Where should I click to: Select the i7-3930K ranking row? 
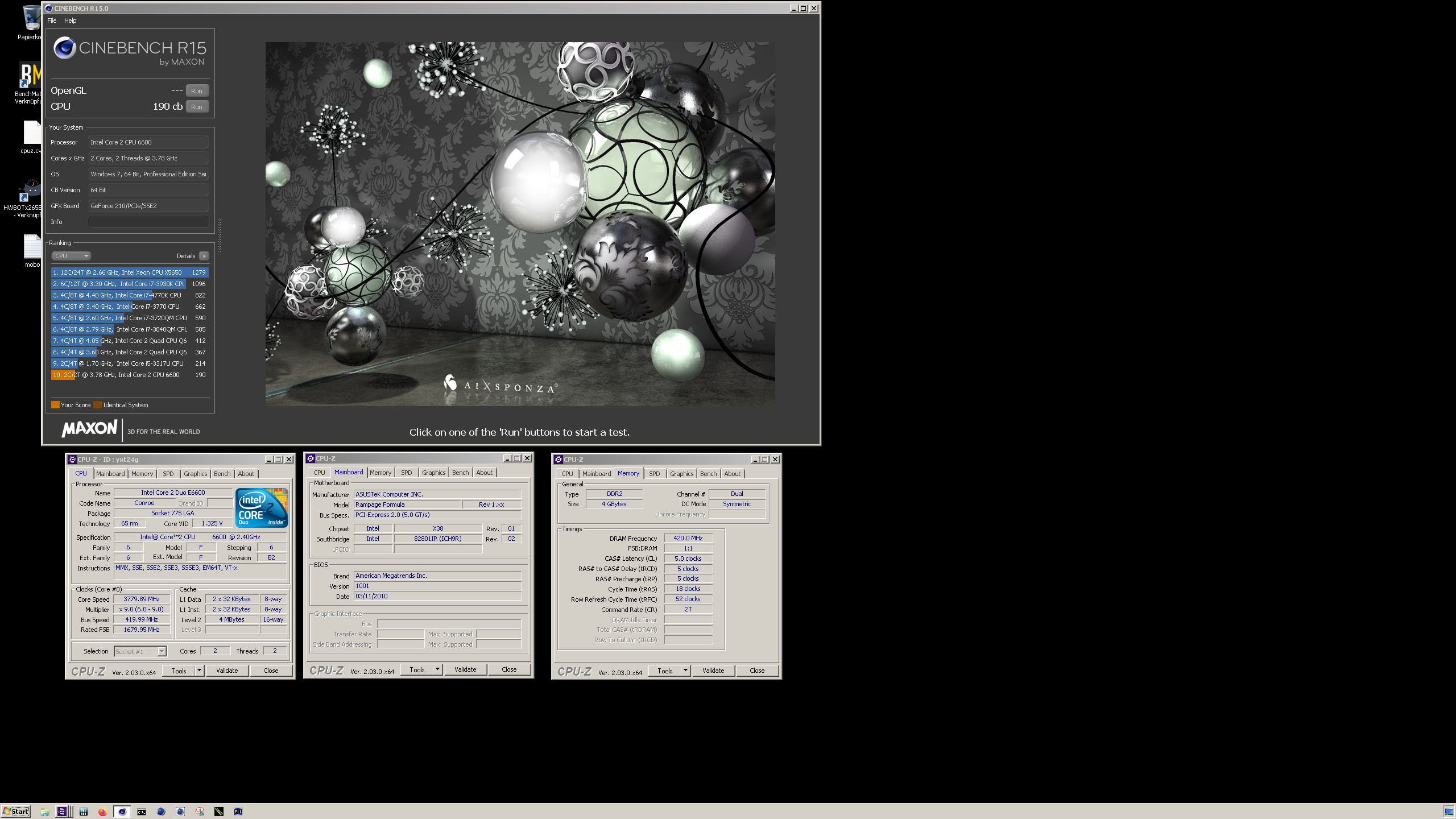click(x=130, y=284)
